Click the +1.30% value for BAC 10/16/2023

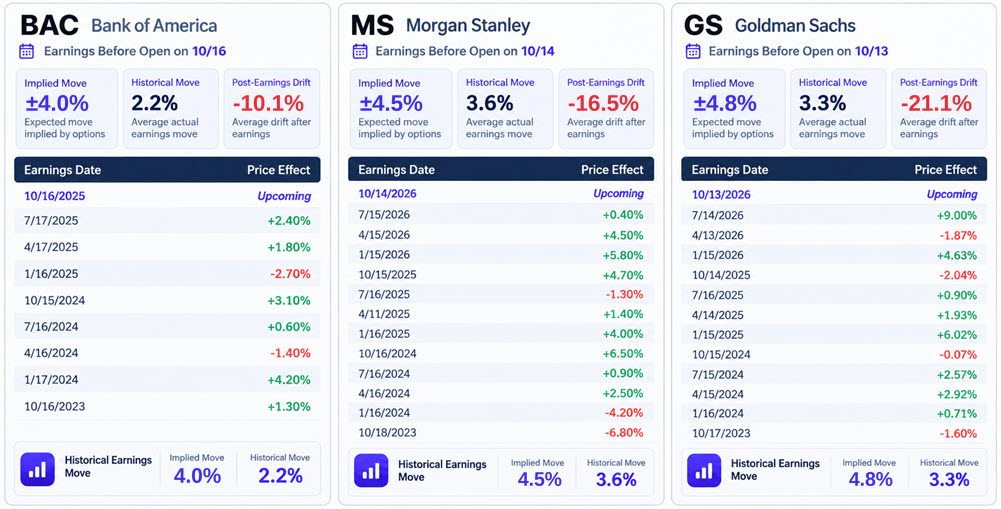(x=289, y=406)
